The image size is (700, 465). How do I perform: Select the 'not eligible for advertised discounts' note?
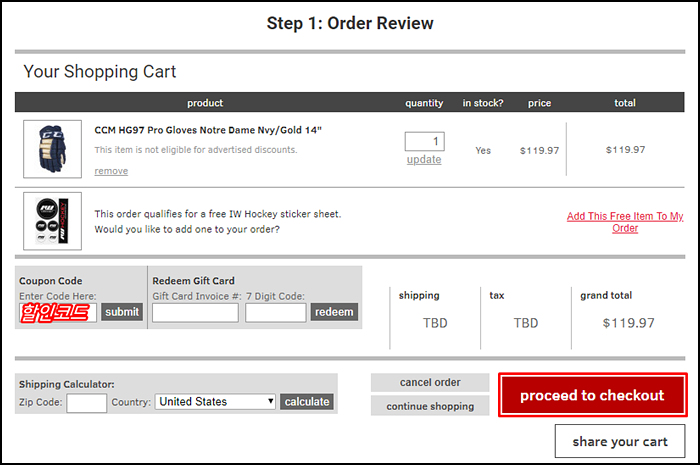196,150
